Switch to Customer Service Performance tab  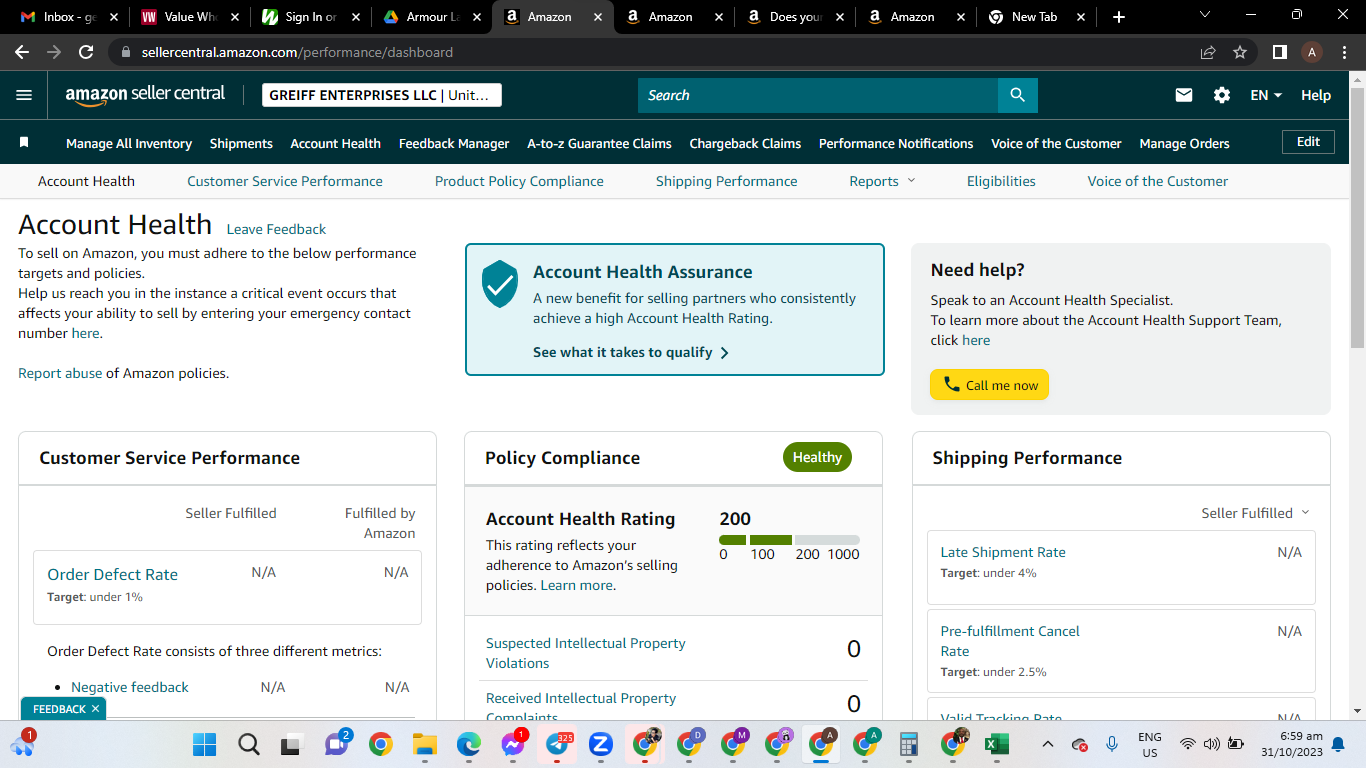click(x=285, y=181)
